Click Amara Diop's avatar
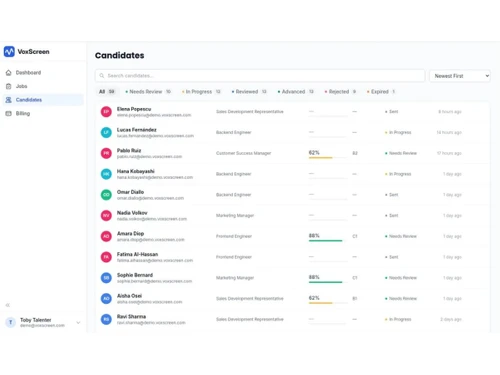 (106, 236)
